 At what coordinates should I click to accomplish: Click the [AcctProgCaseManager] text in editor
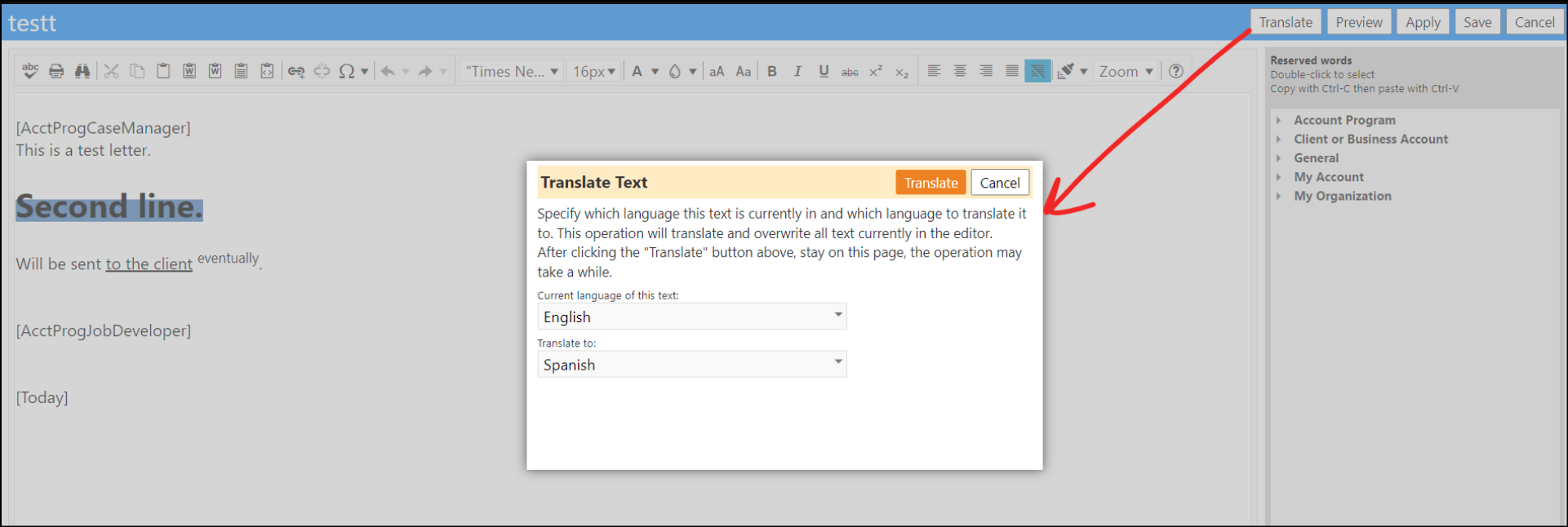[x=103, y=128]
